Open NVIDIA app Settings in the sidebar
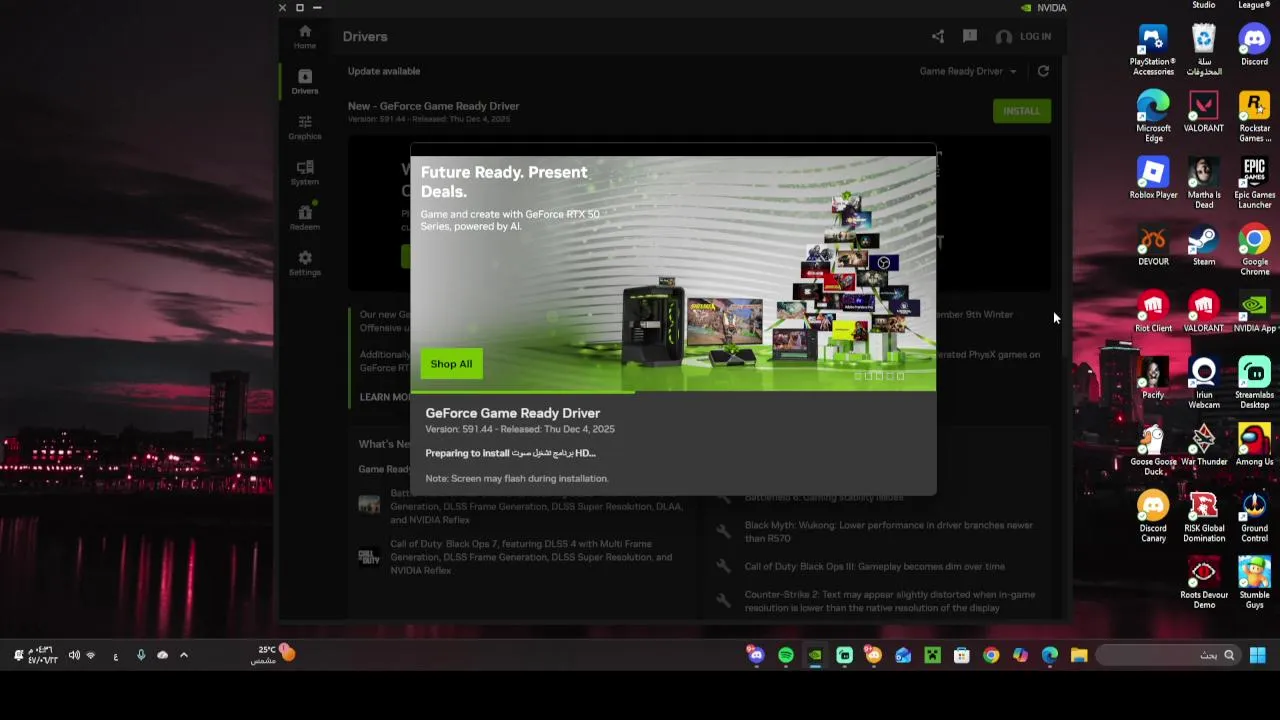This screenshot has width=1280, height=720. pos(305,263)
